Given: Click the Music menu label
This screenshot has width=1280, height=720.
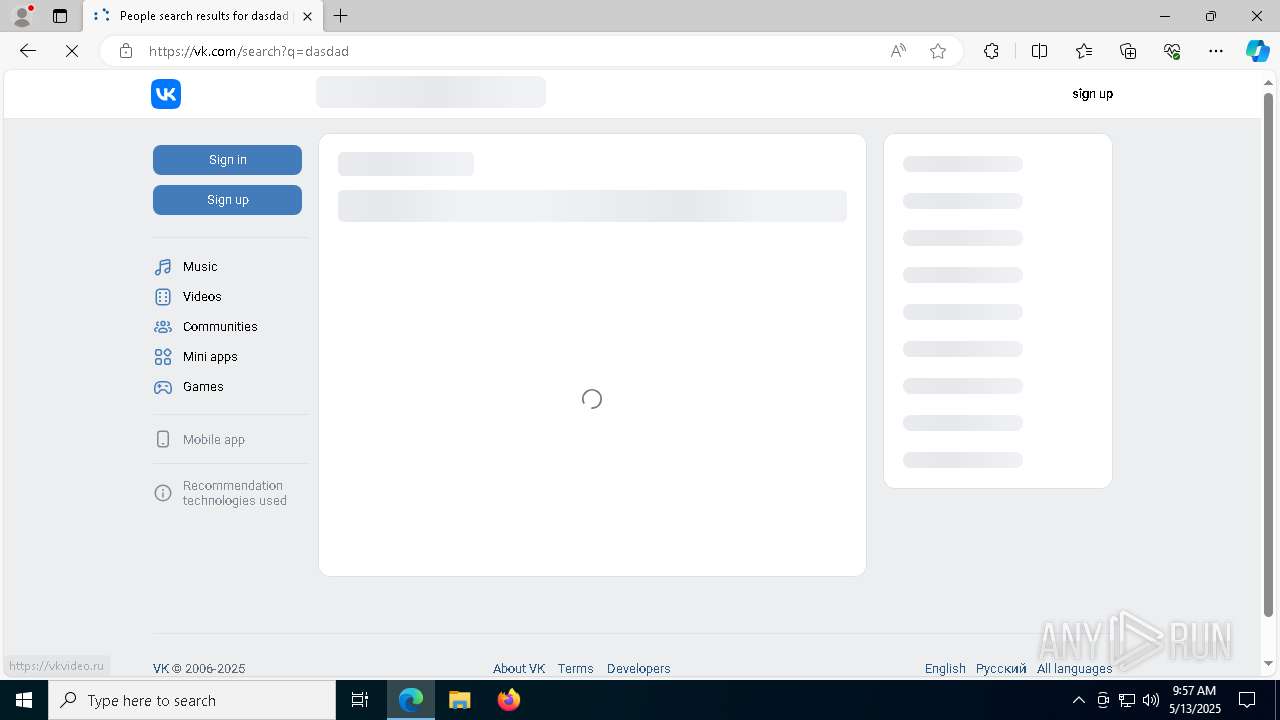Looking at the screenshot, I should pos(200,267).
